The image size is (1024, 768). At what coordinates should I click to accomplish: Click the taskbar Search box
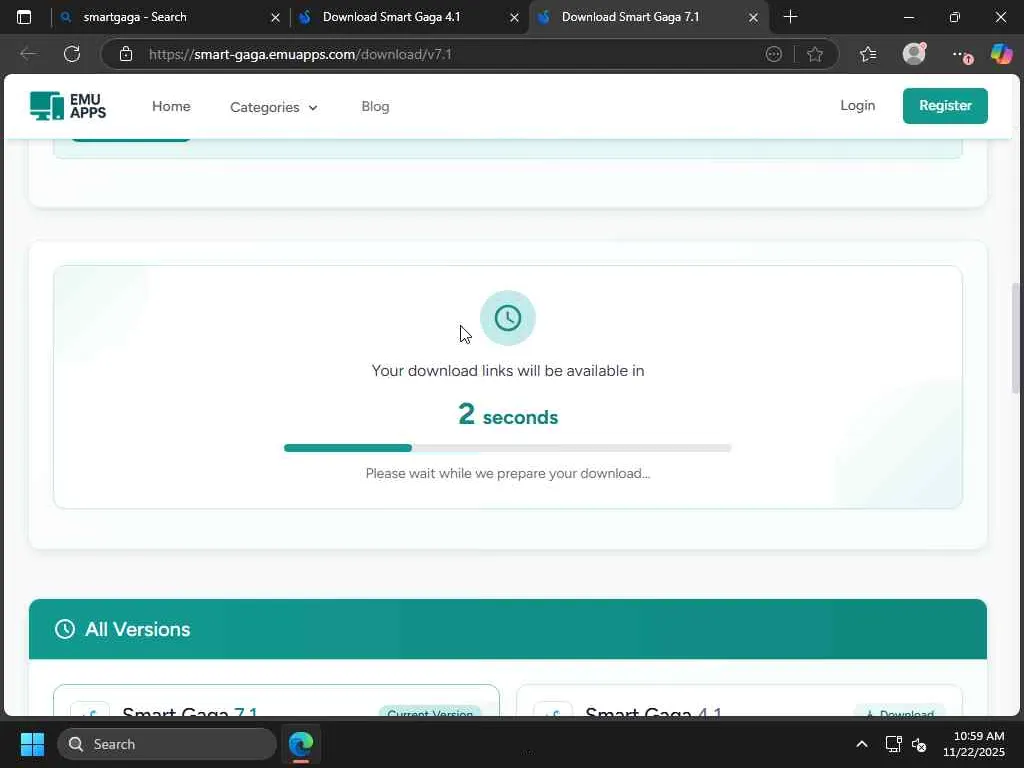(x=167, y=744)
